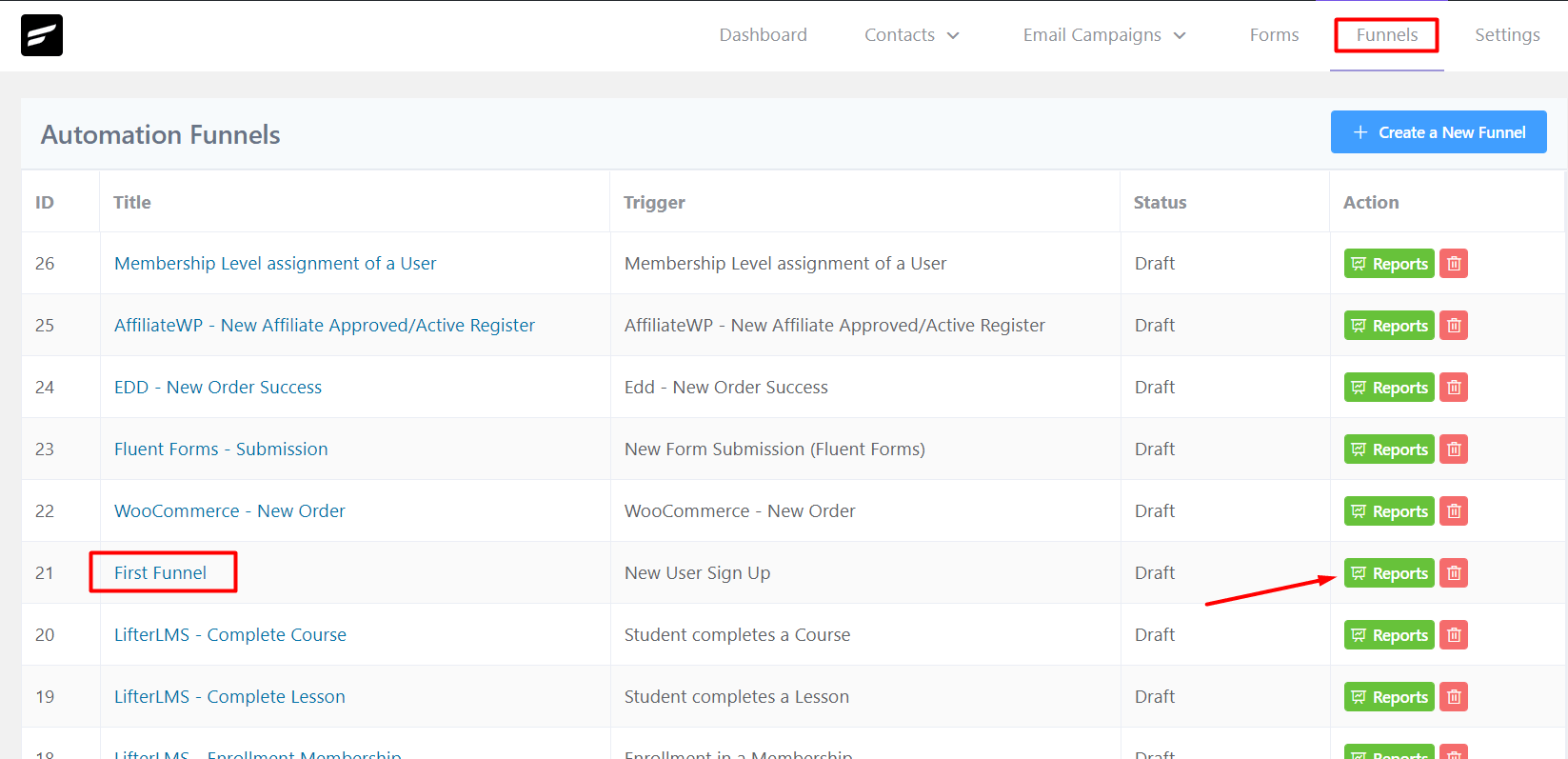Open Reports for WooCommerce New Order
The height and width of the screenshot is (759, 1568).
pos(1389,511)
